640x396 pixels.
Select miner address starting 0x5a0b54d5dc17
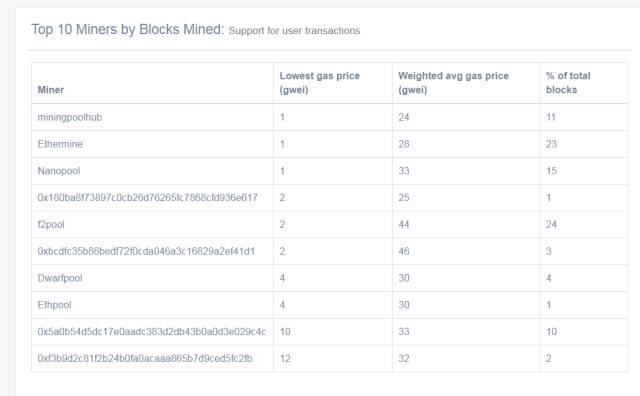pyautogui.click(x=151, y=331)
